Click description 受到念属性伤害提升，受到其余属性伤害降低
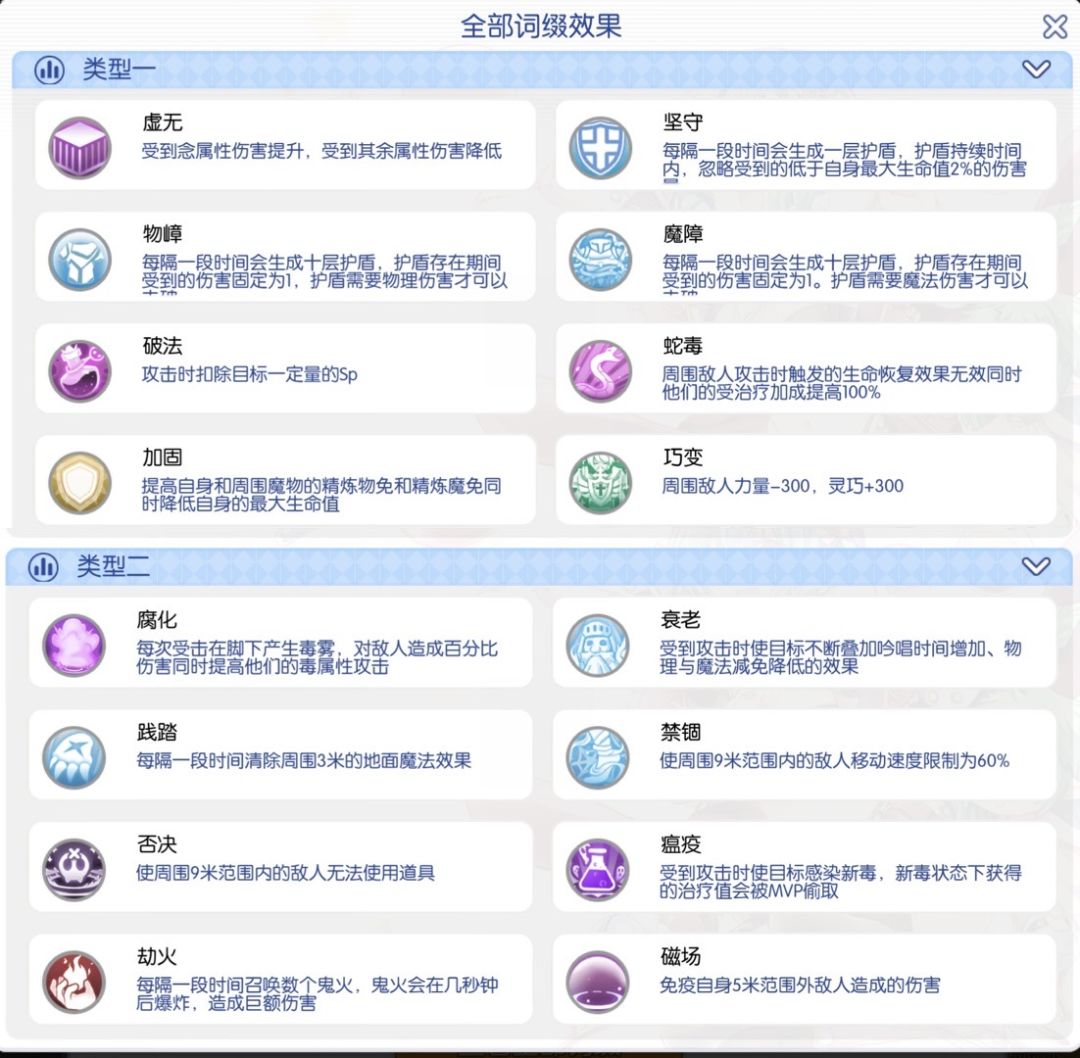 322,152
